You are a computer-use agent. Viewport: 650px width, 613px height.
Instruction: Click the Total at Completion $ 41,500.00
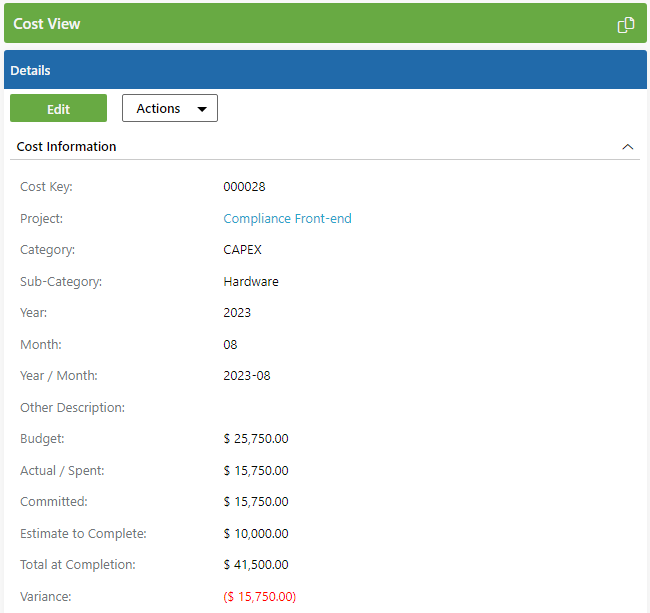click(256, 565)
